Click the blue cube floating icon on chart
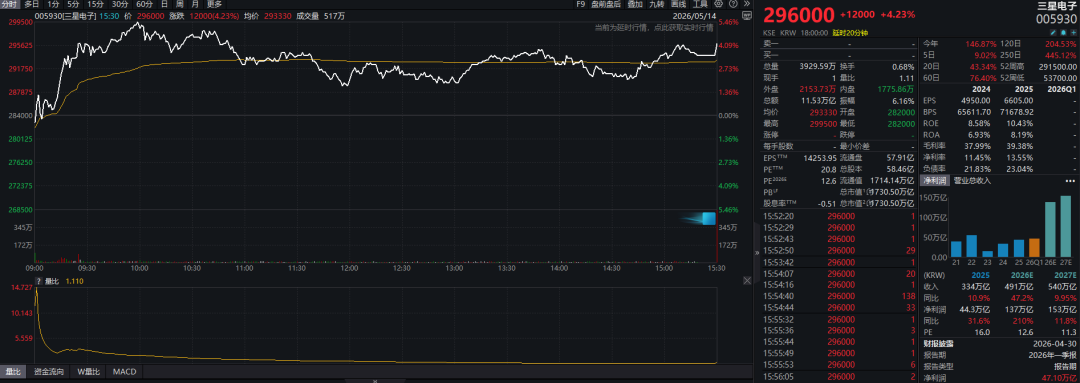This screenshot has height=383, width=1080. [x=708, y=219]
